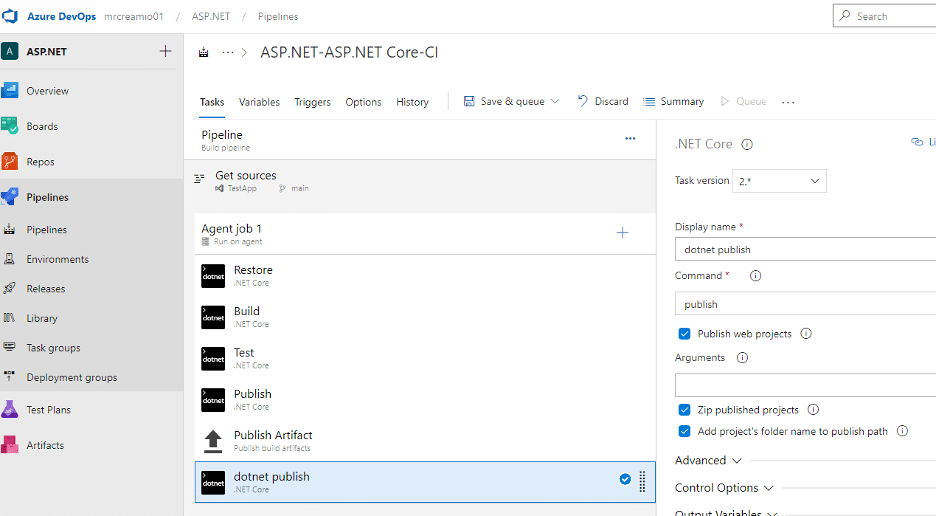Switch to the History tab

[x=412, y=102]
